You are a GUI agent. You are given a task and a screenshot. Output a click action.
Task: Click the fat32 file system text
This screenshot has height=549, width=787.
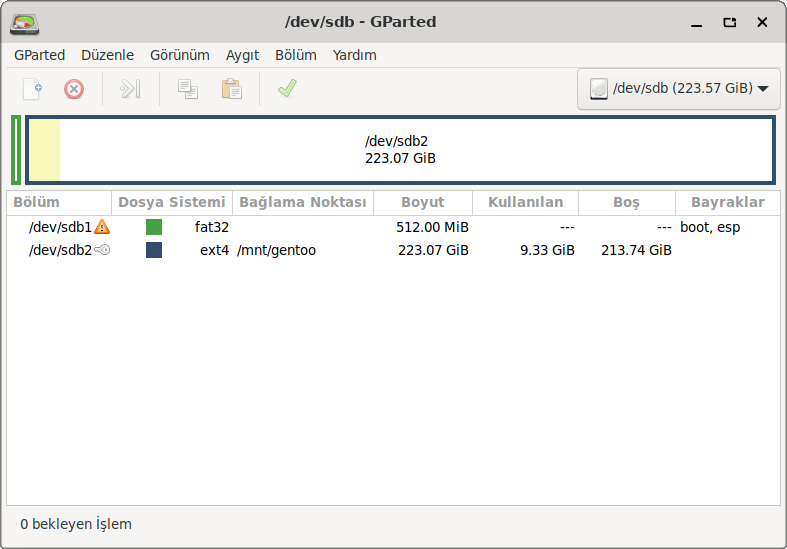point(211,227)
